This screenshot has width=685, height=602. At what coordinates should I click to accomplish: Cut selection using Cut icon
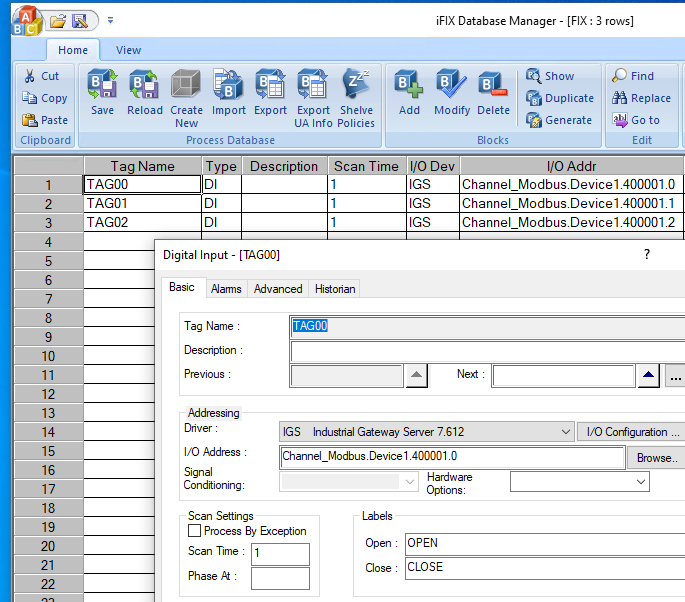click(x=42, y=76)
